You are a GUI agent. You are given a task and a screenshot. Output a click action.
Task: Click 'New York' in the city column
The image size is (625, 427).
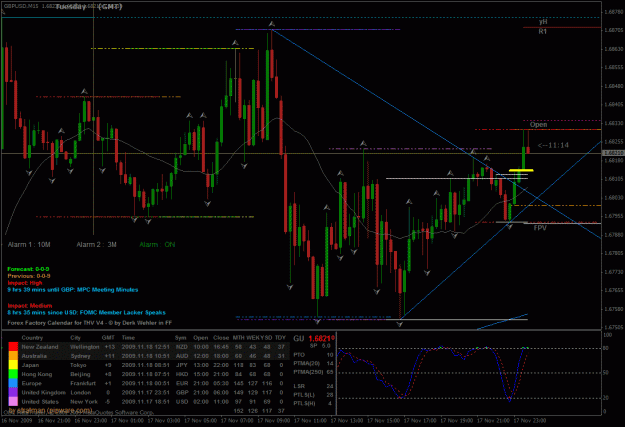(84, 401)
